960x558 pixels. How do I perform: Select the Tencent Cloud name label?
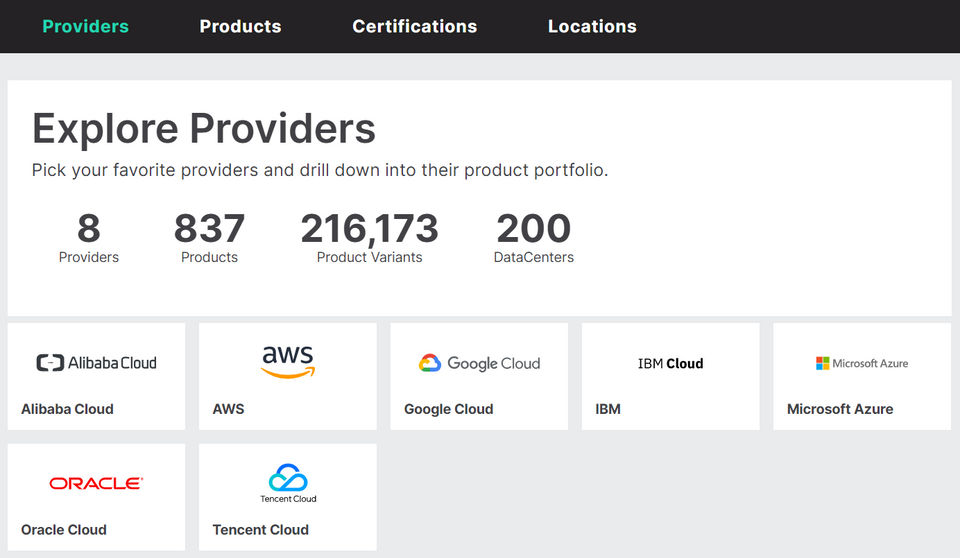pyautogui.click(x=260, y=529)
